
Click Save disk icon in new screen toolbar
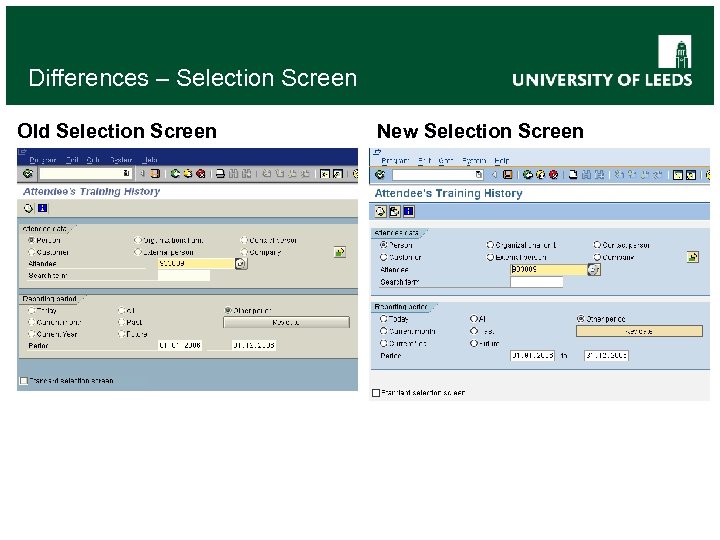coord(507,174)
